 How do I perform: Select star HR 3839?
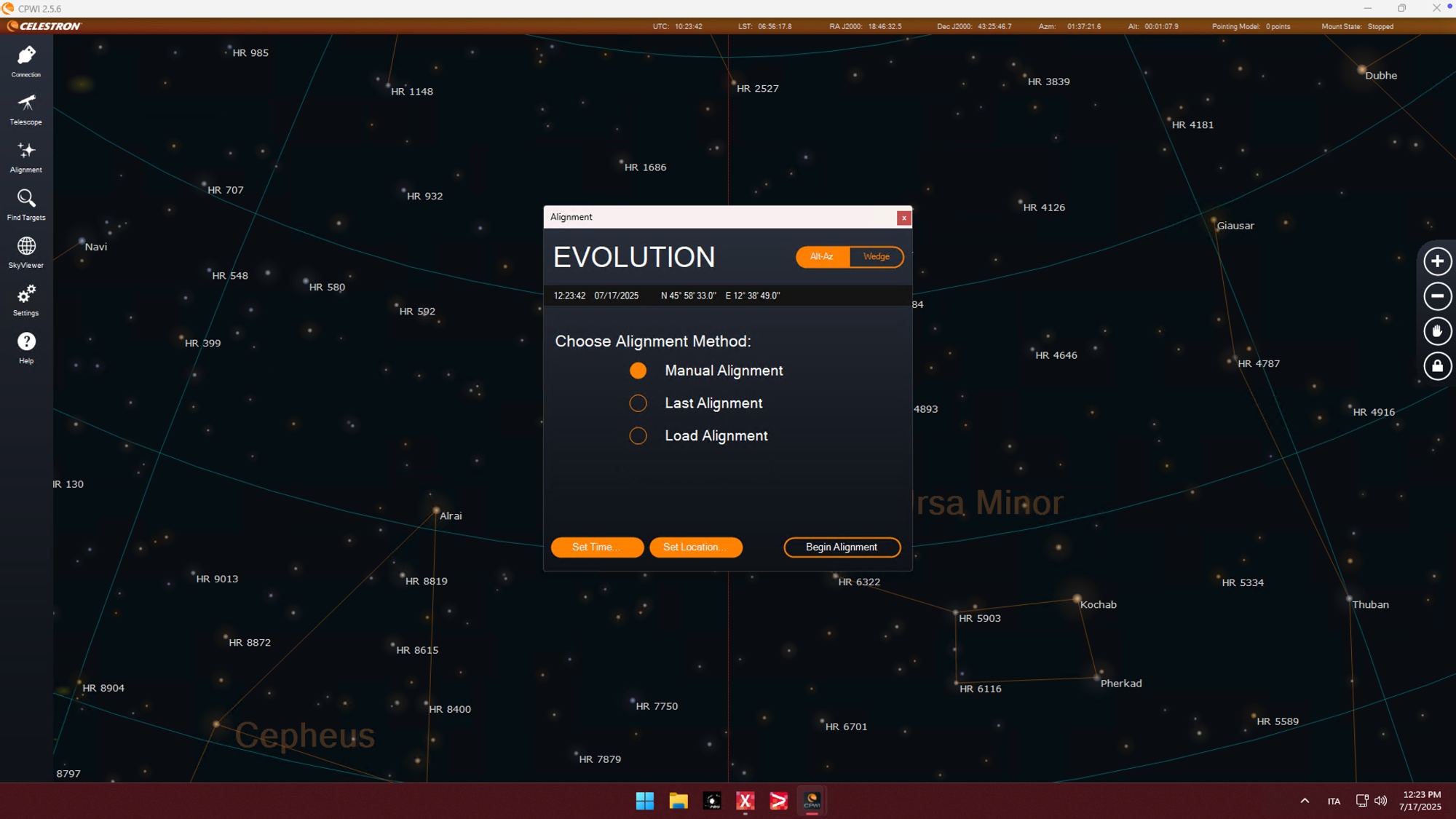[1048, 82]
